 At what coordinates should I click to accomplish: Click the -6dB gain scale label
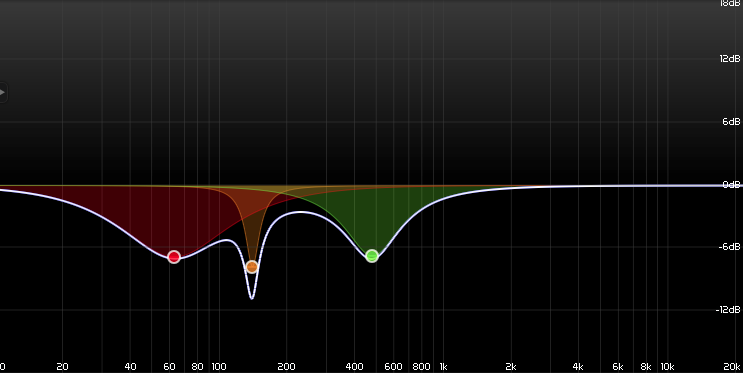pos(730,247)
